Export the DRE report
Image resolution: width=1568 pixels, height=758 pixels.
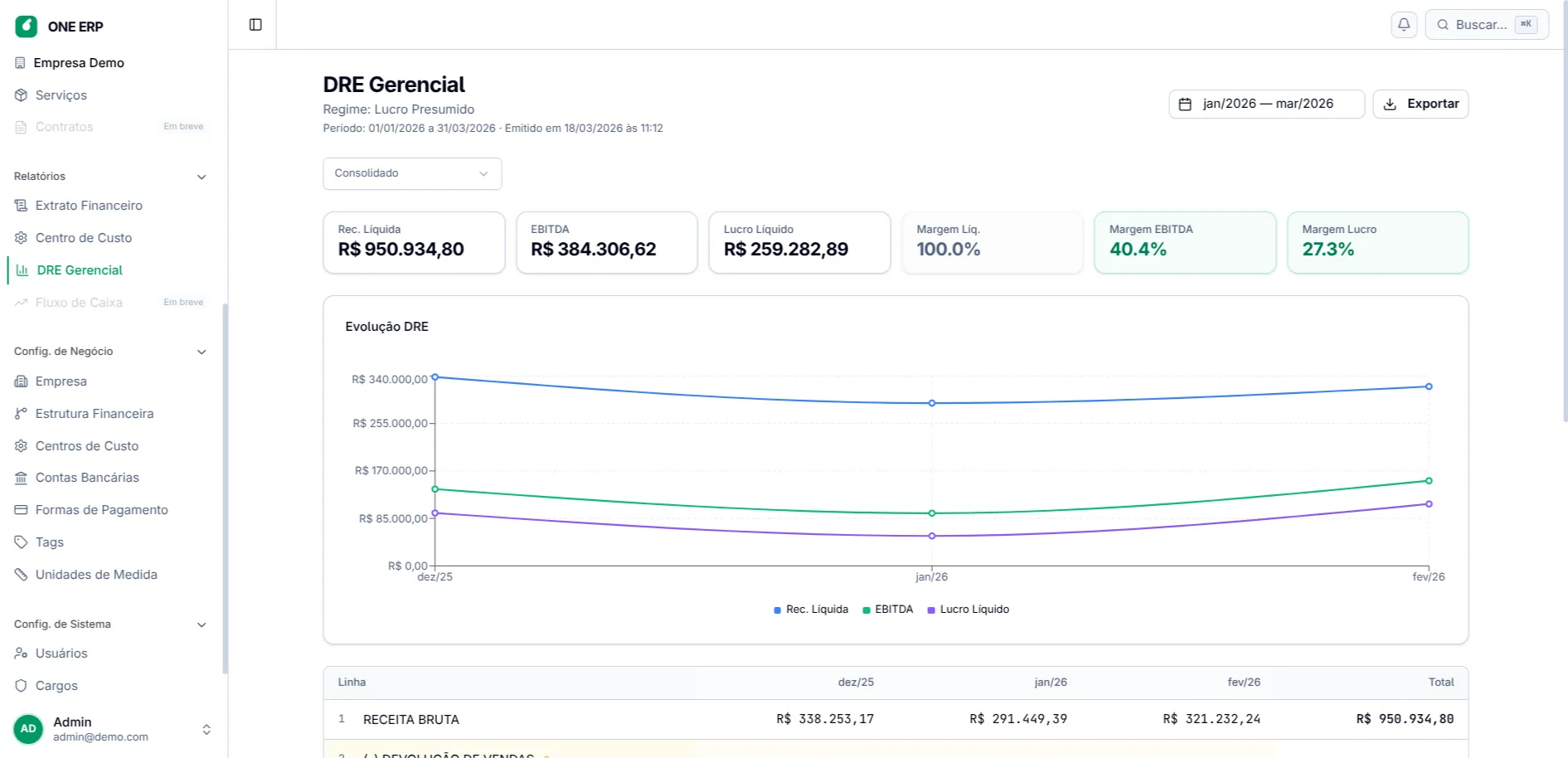(x=1420, y=104)
